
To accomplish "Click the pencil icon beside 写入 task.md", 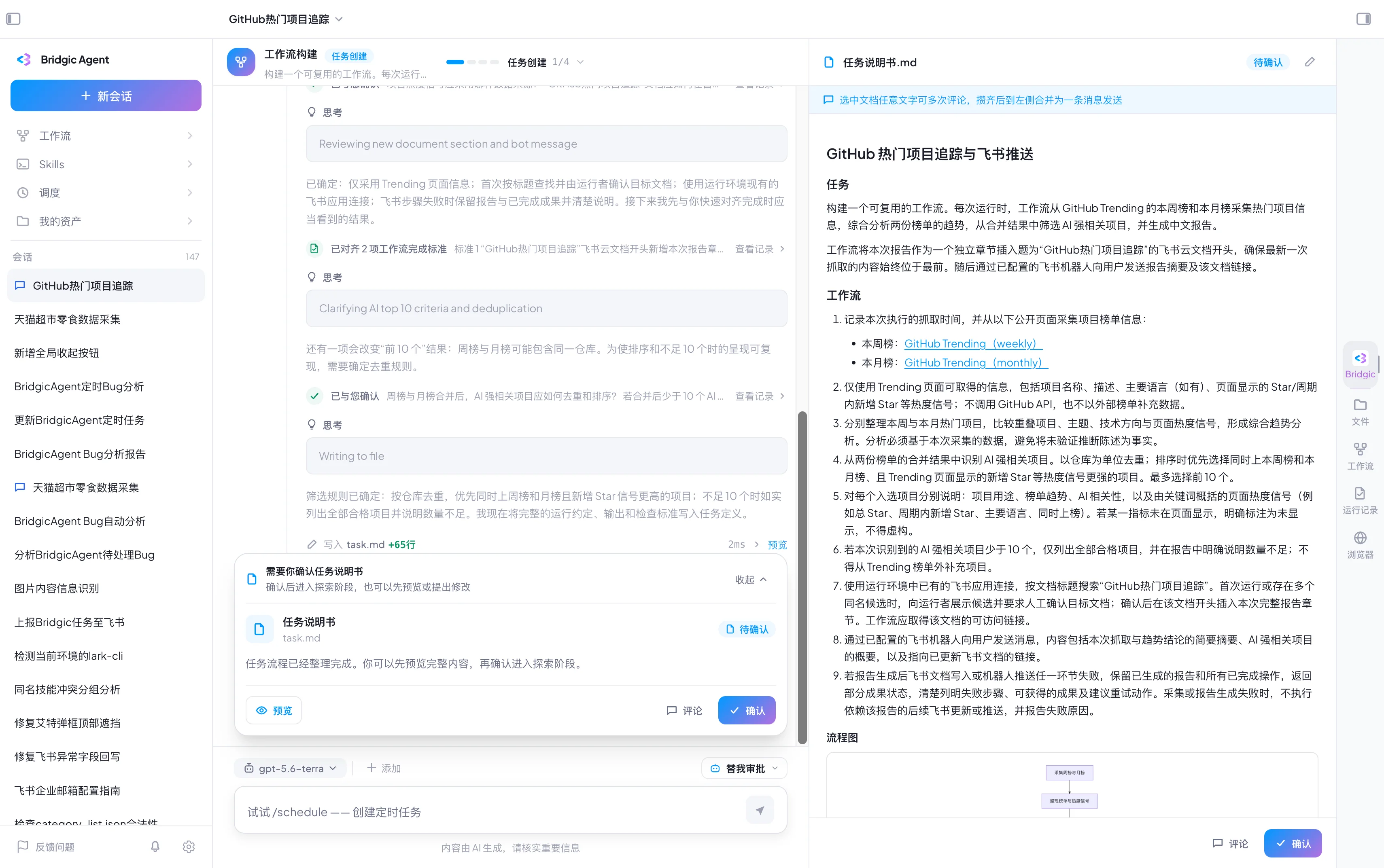I will click(x=312, y=544).
